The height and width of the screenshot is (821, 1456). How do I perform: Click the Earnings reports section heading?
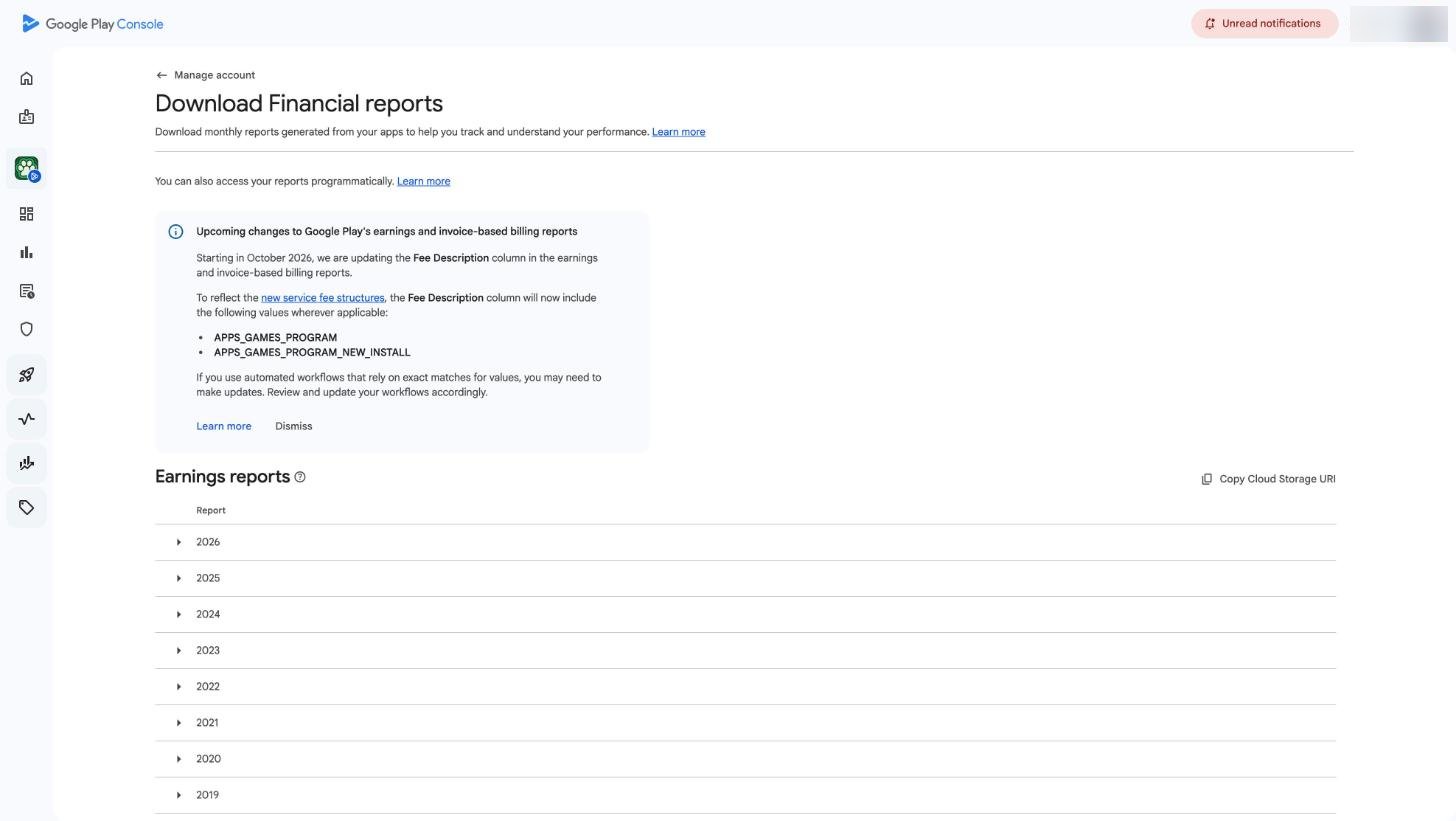pyautogui.click(x=222, y=476)
